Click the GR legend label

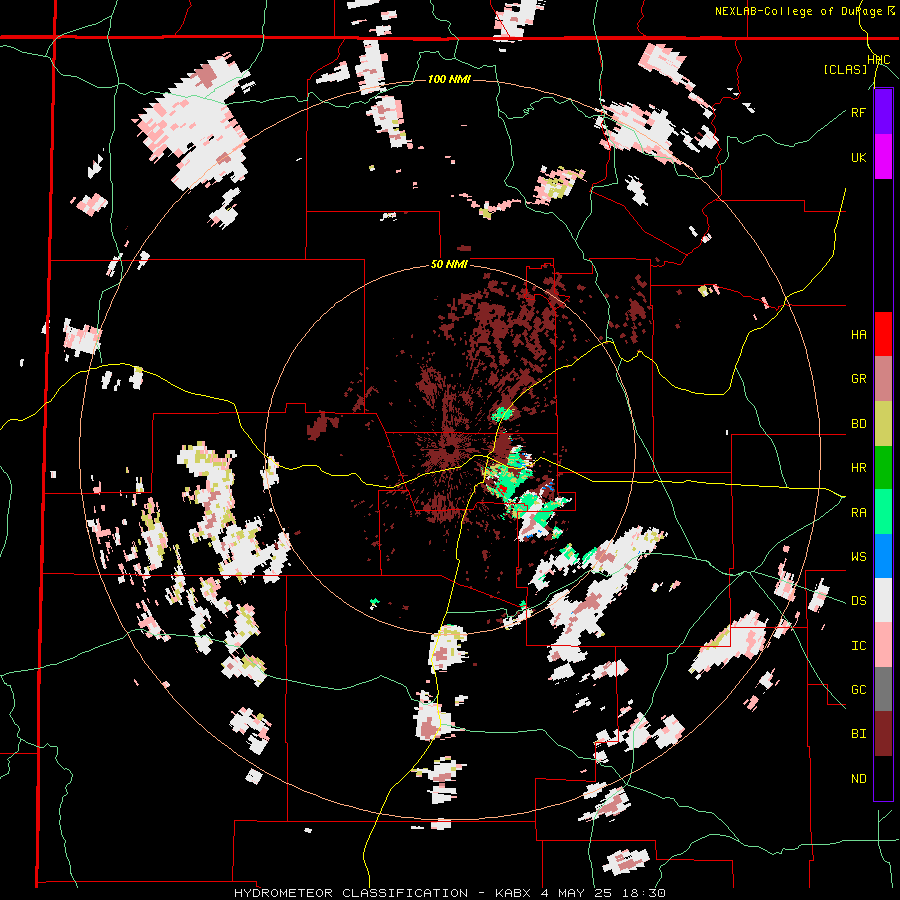point(858,379)
